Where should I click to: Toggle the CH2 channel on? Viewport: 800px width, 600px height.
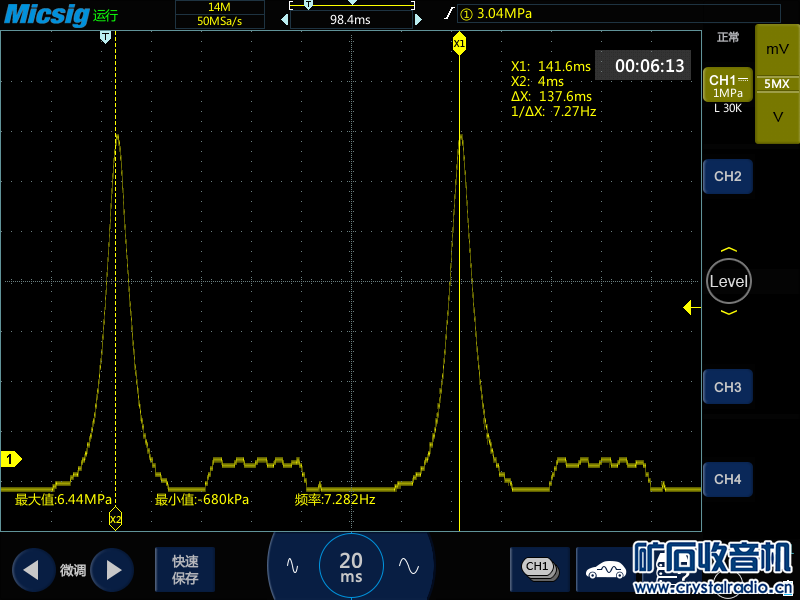coord(727,176)
